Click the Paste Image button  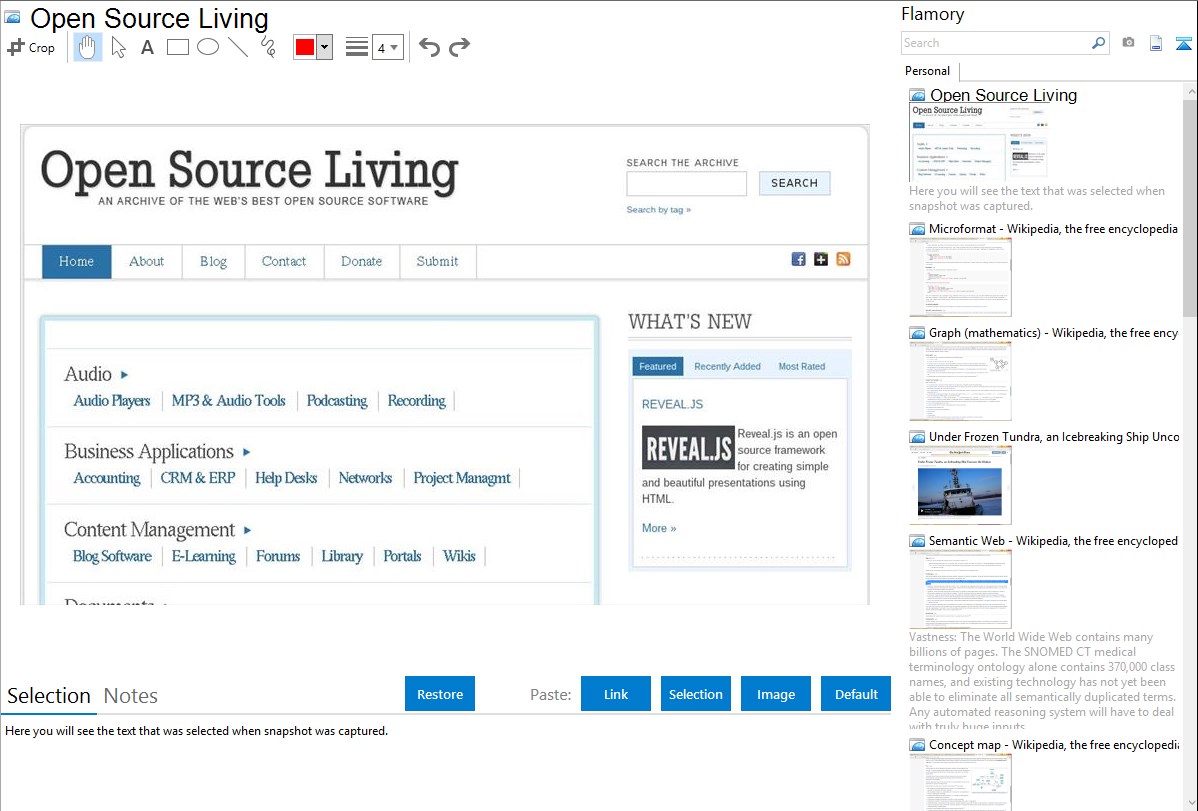point(775,694)
